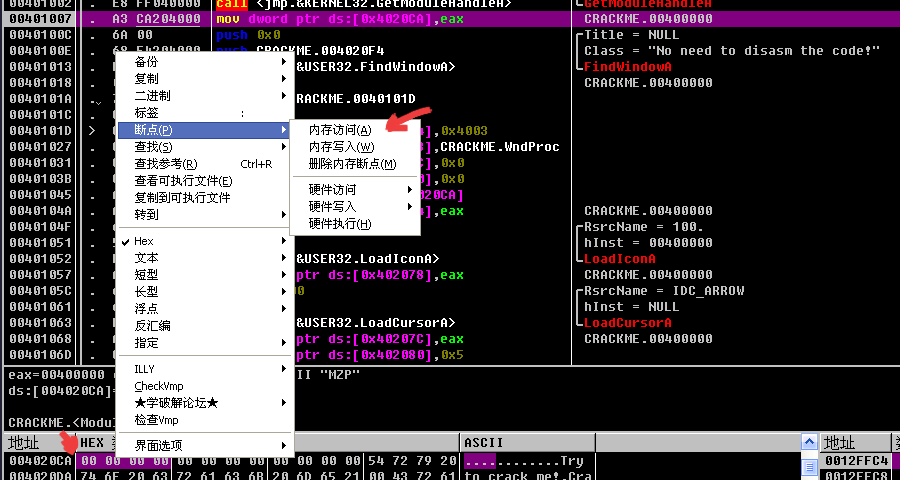Open the 备份 submenu
This screenshot has width=900, height=480.
pos(205,62)
